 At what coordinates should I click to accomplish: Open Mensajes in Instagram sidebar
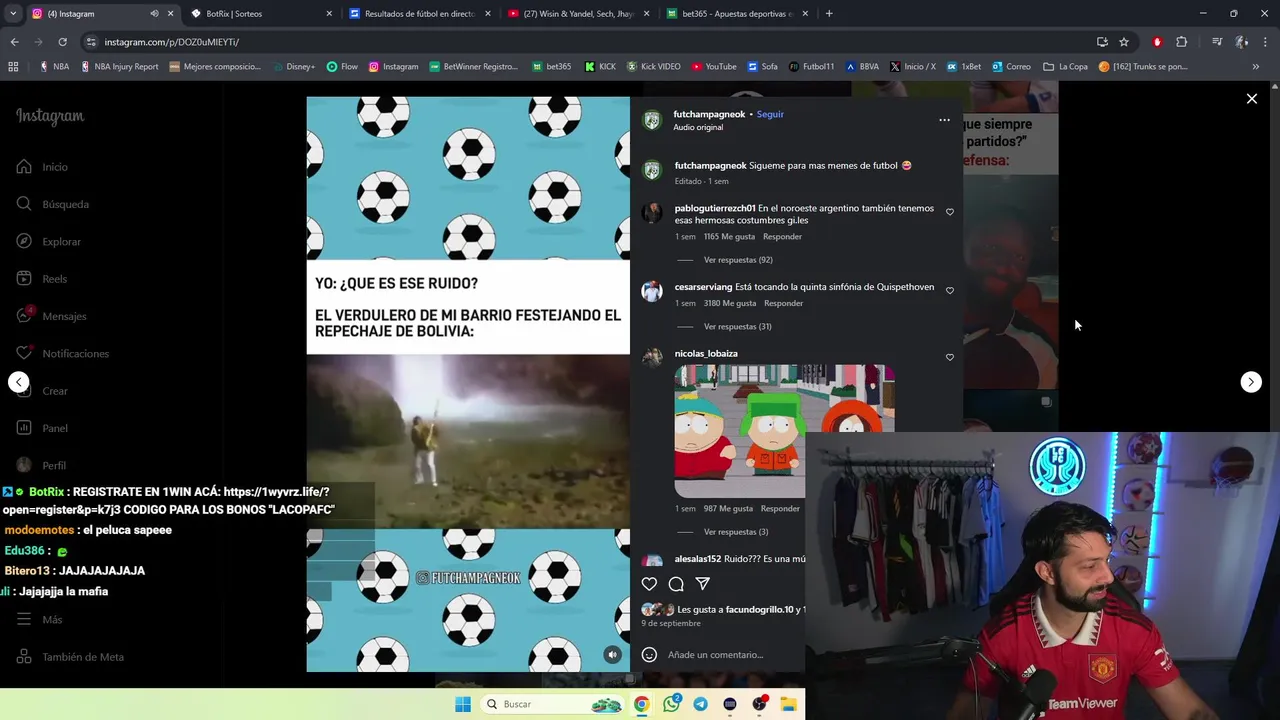tap(51, 316)
